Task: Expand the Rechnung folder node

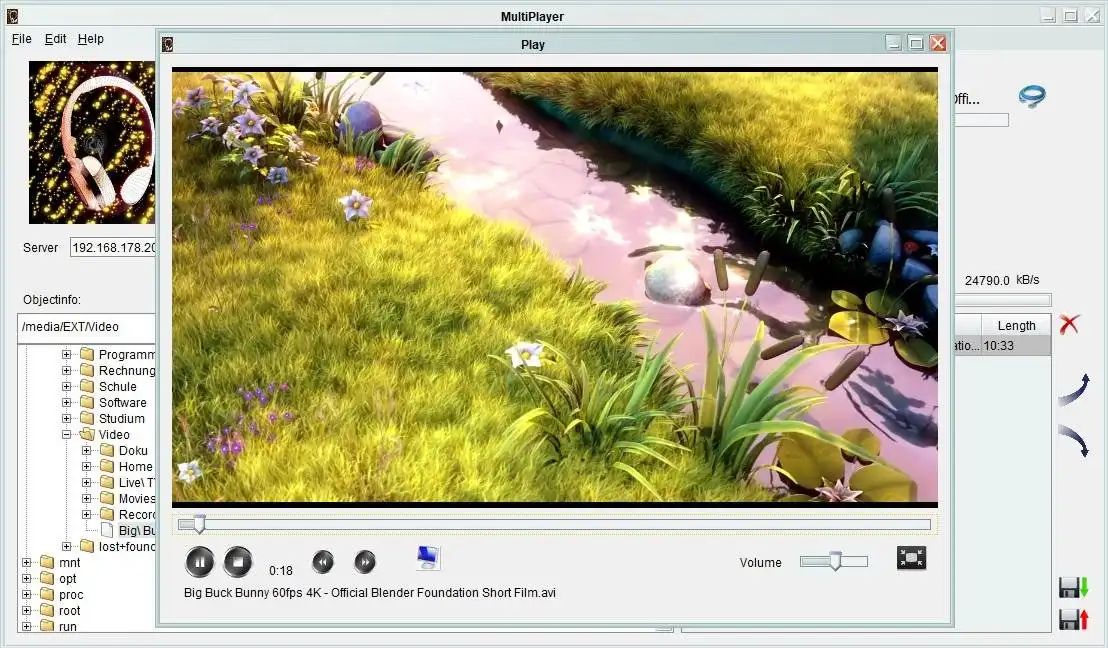Action: pyautogui.click(x=66, y=370)
